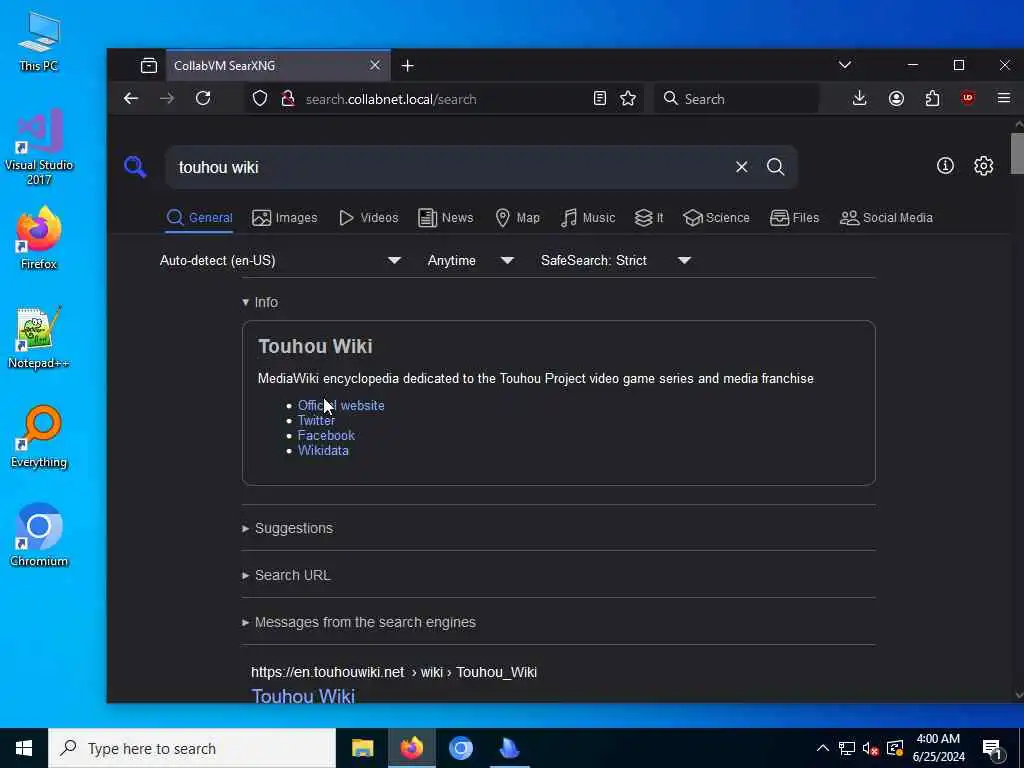This screenshot has width=1024, height=768.
Task: Open File Explorer from taskbar
Action: (362, 748)
